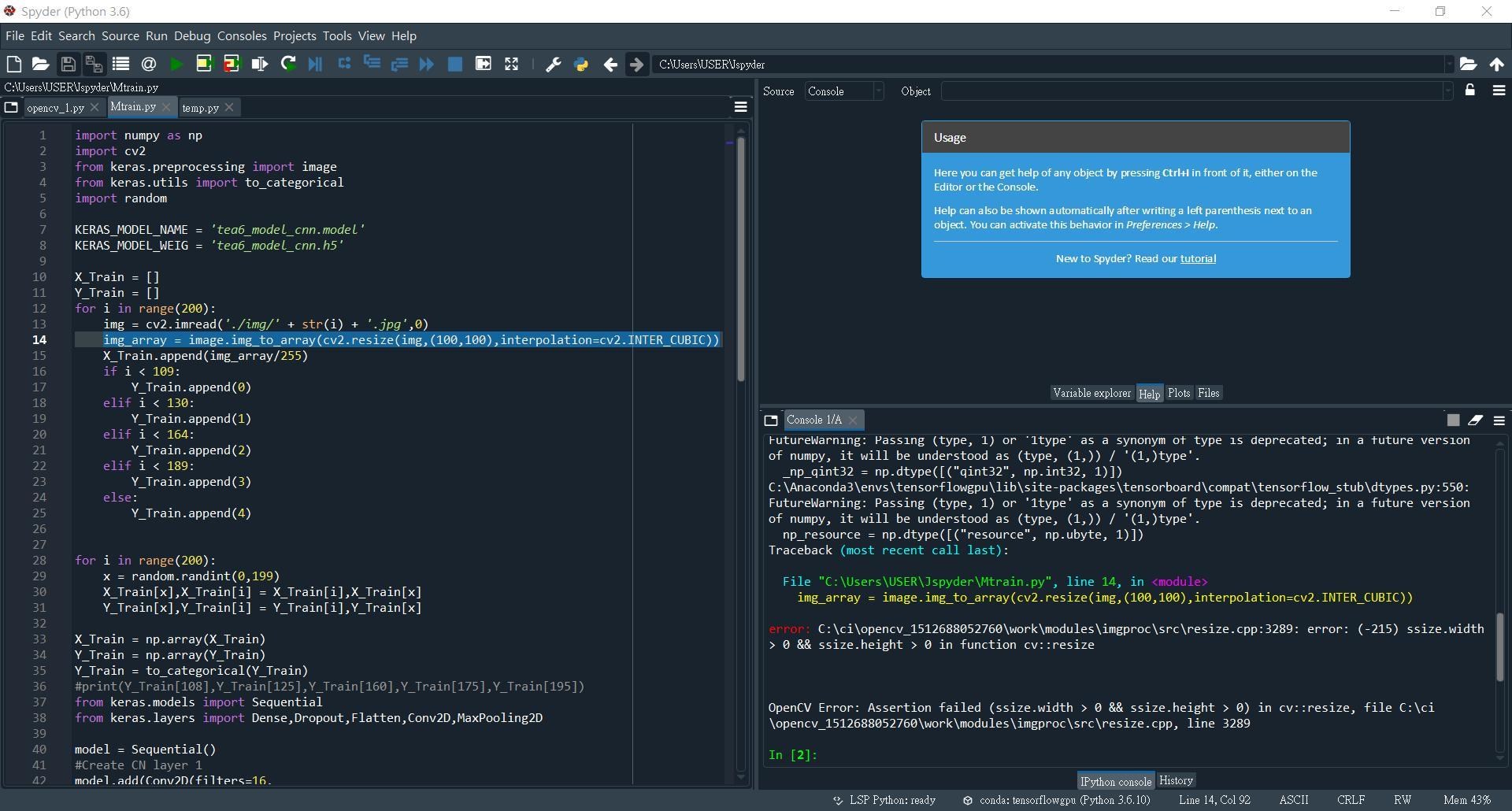
Task: Open the Consoles menu
Action: [242, 36]
